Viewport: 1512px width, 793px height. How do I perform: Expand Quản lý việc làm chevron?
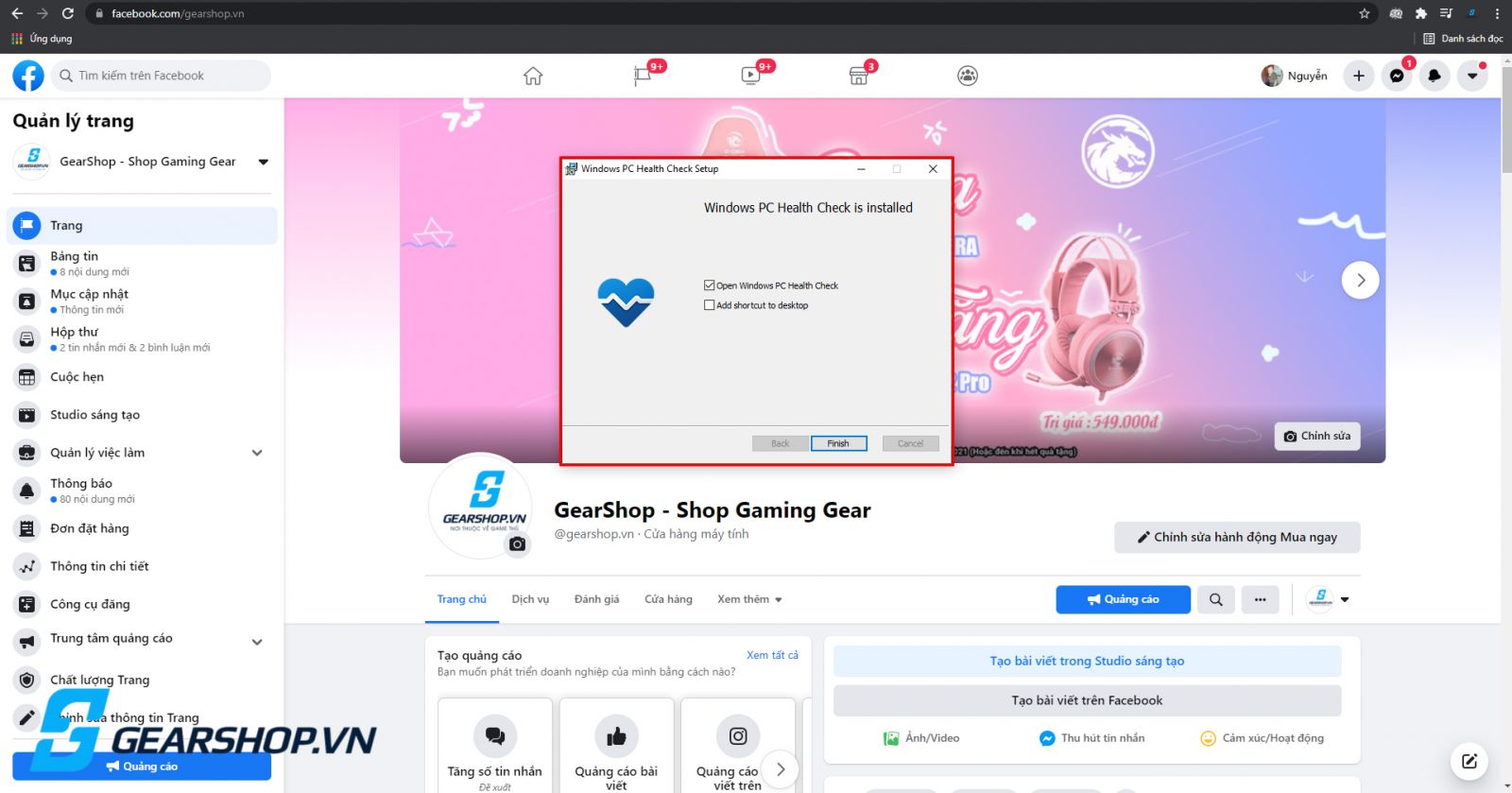(257, 453)
